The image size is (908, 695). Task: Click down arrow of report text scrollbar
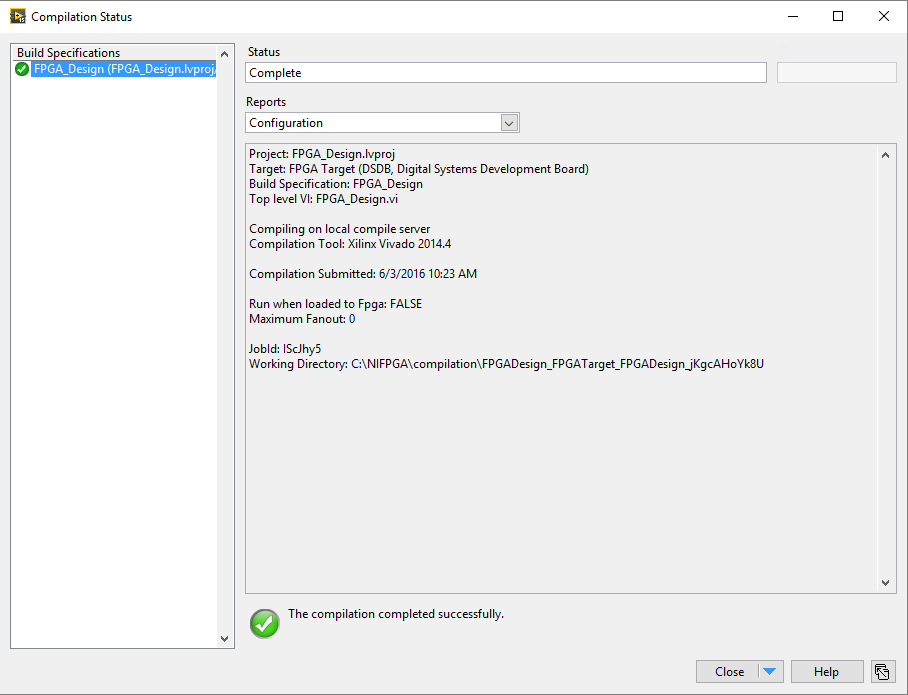(885, 583)
